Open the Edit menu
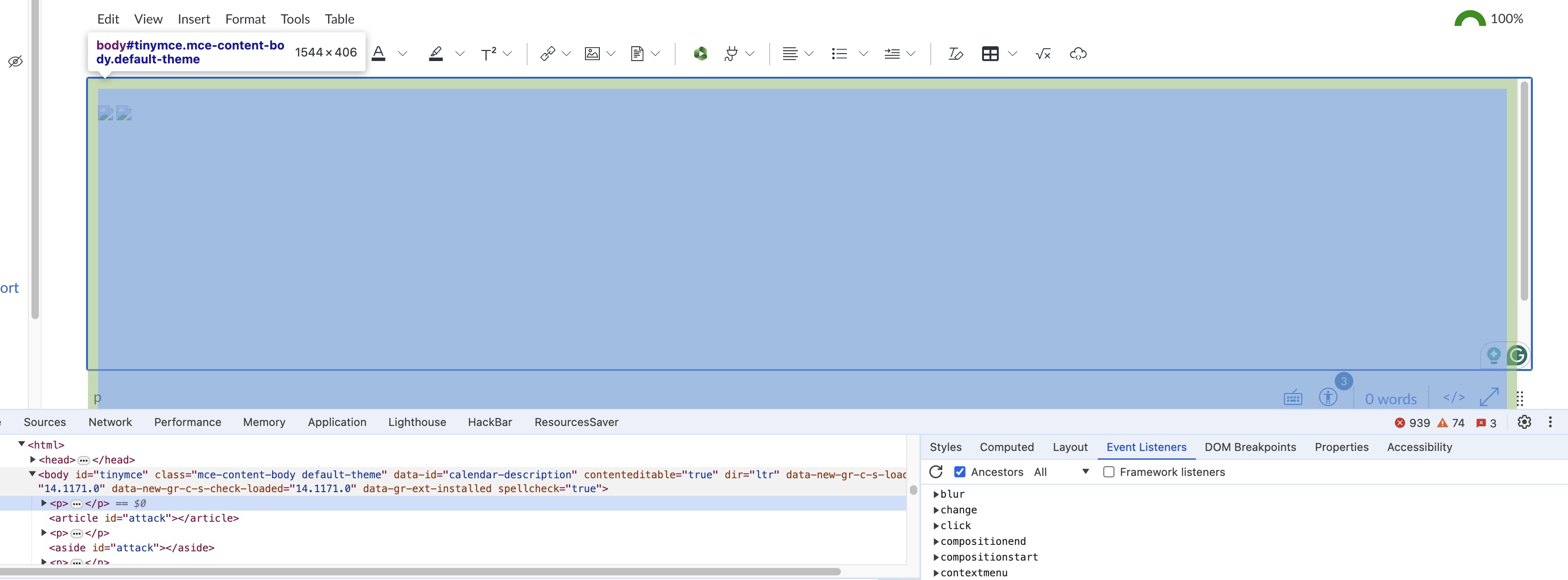Screen dimensions: 1568x580 (108, 19)
